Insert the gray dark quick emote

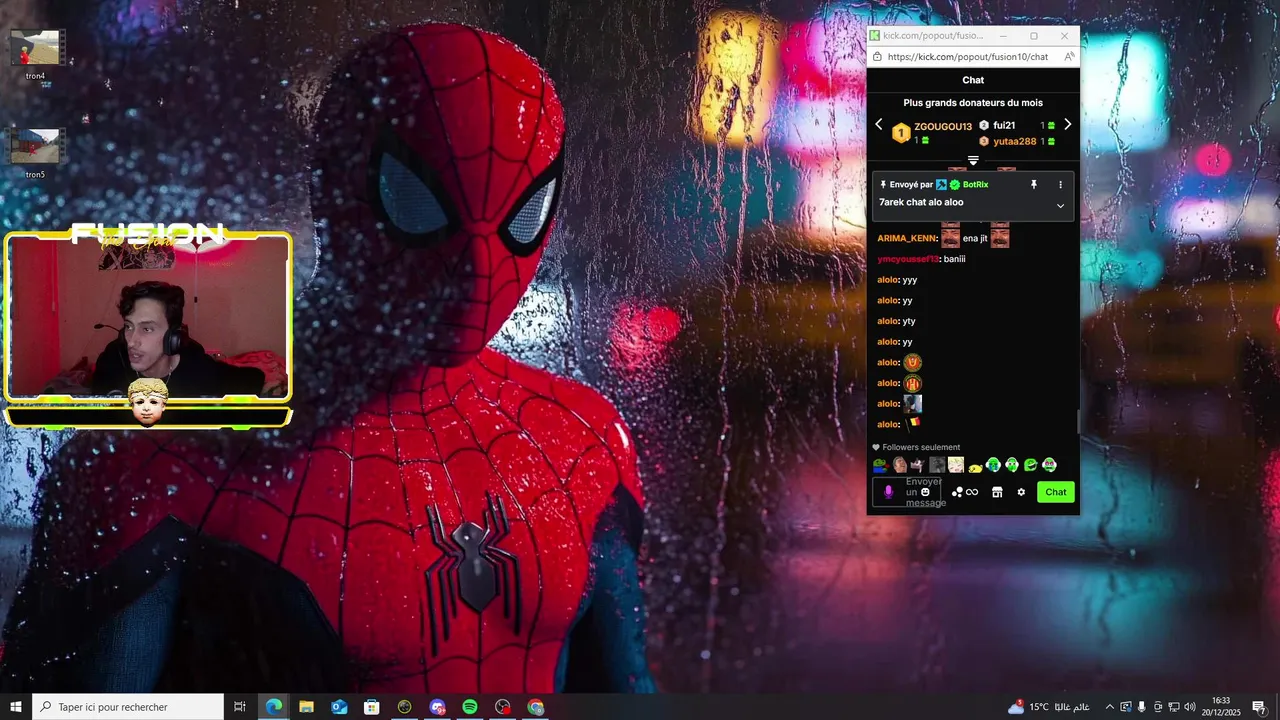click(937, 465)
